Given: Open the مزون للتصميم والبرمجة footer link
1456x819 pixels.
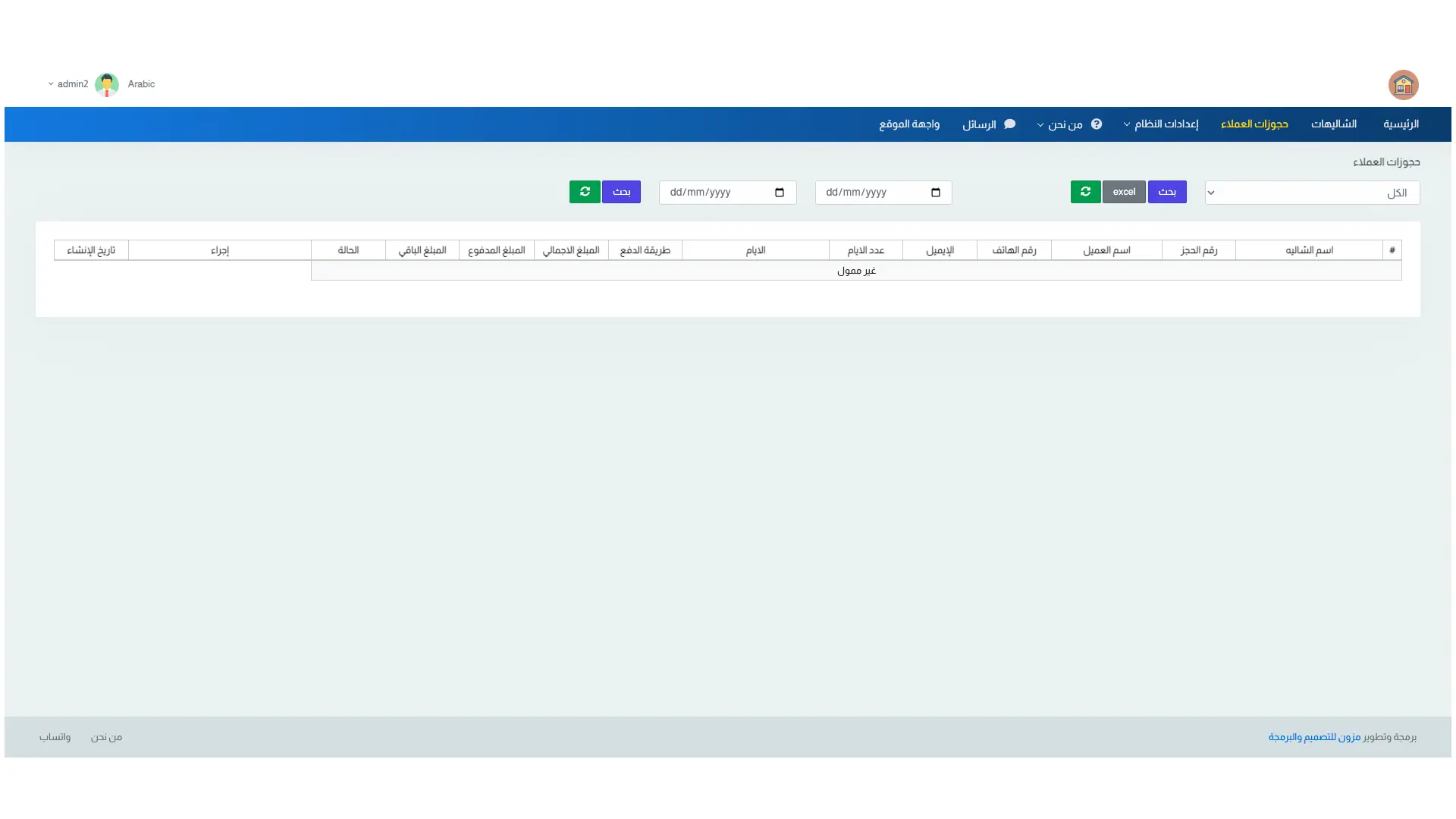Looking at the screenshot, I should point(1314,737).
